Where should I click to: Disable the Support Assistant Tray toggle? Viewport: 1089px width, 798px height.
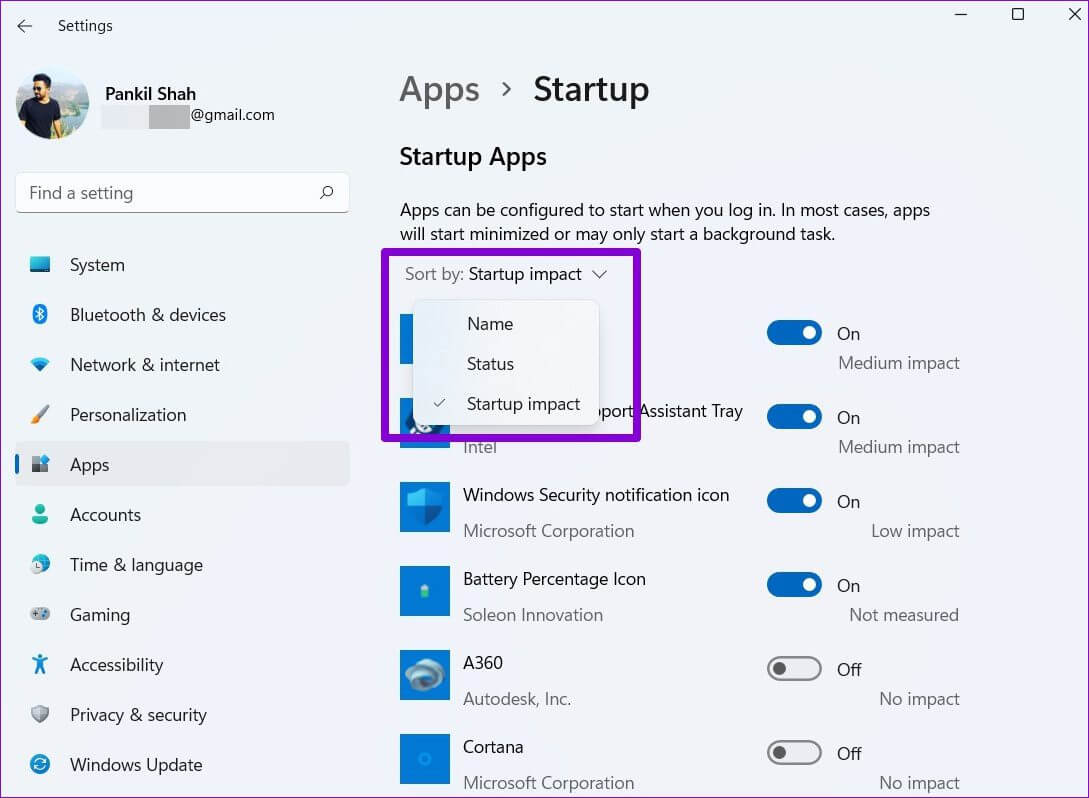click(794, 417)
